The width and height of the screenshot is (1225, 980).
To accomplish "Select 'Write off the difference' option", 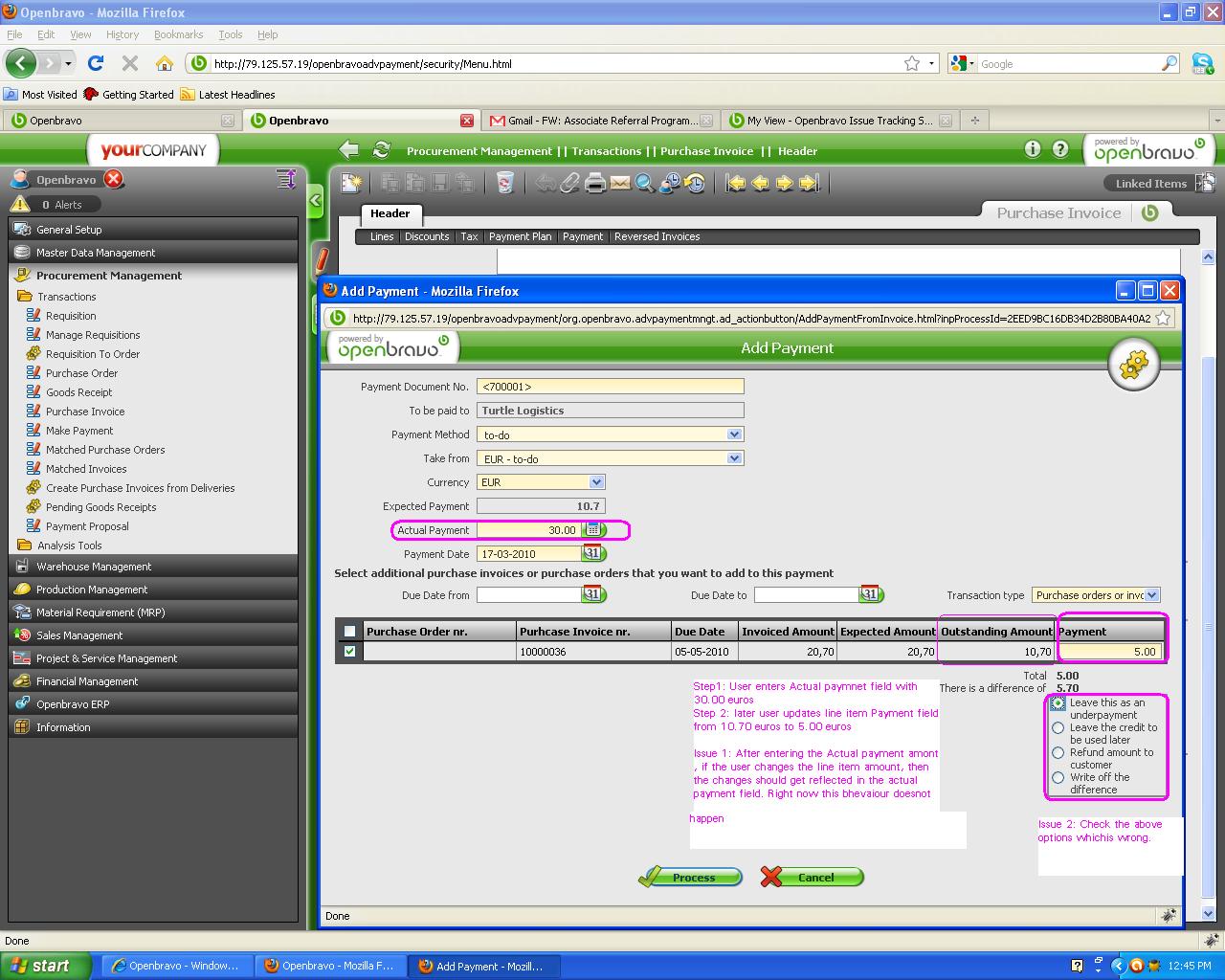I will tap(1058, 777).
